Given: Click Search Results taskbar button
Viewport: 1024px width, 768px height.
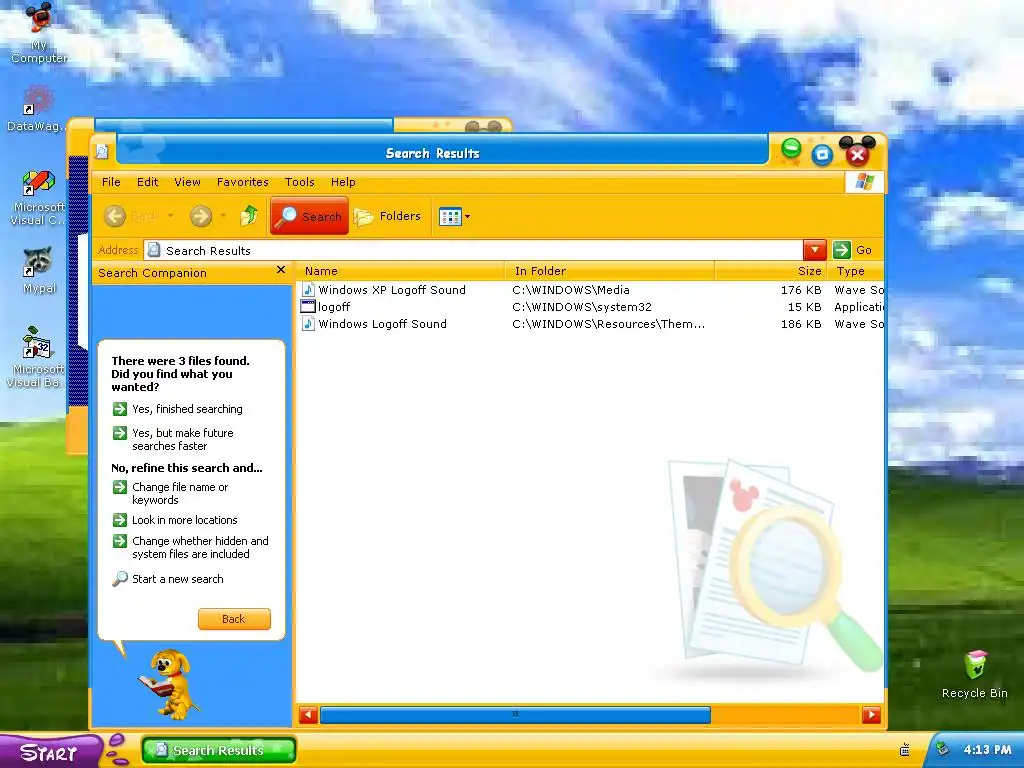Looking at the screenshot, I should 219,750.
